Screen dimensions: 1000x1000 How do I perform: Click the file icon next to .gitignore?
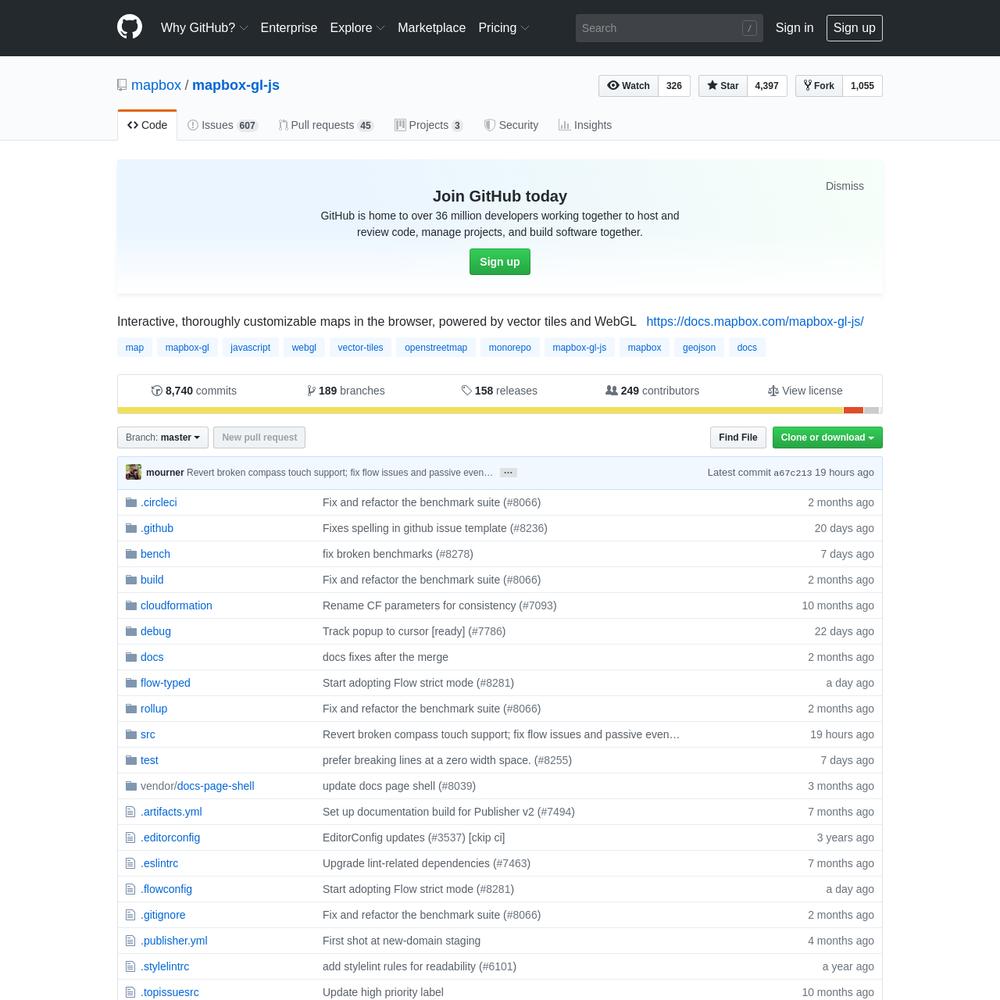point(131,915)
